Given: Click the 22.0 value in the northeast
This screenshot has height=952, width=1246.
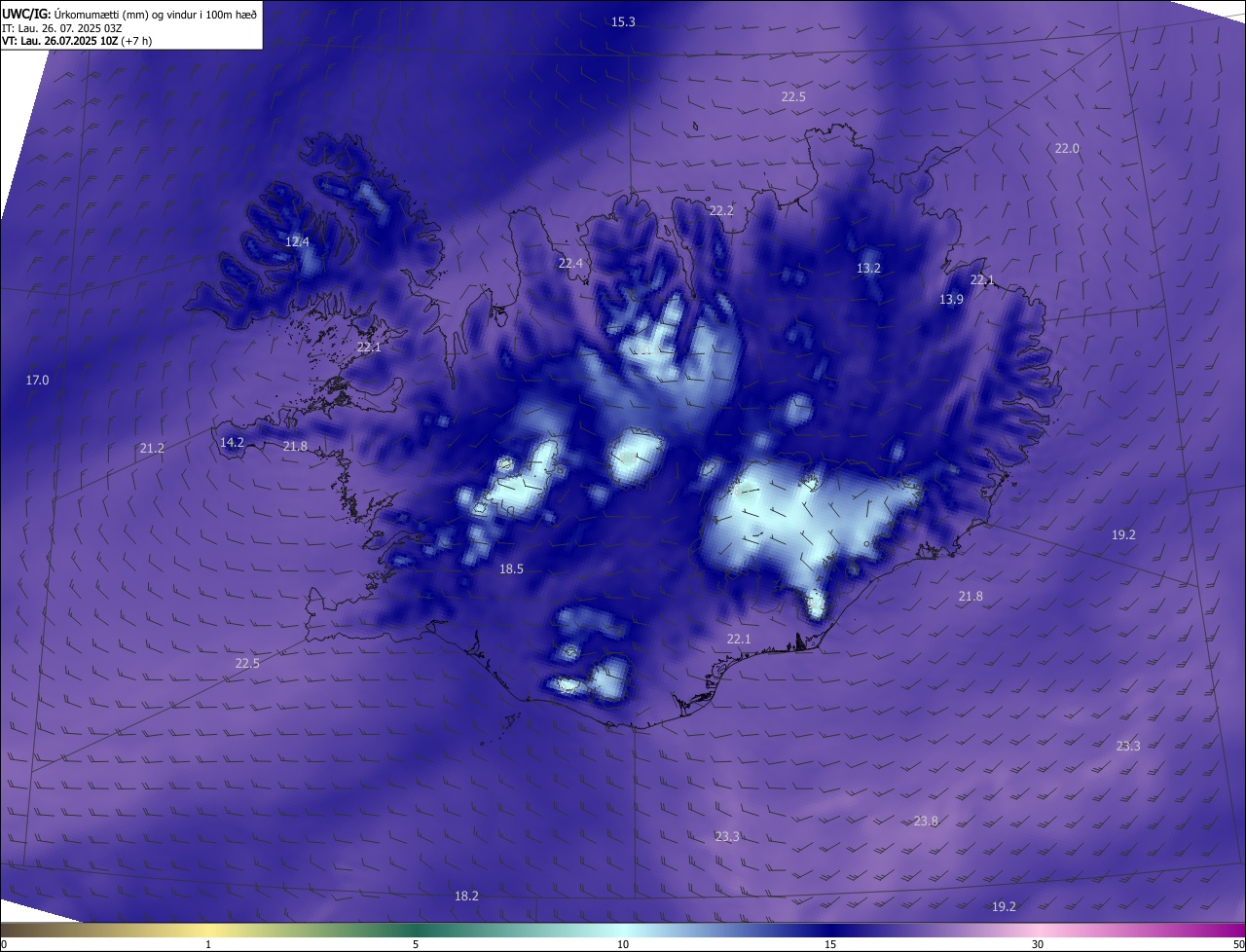Looking at the screenshot, I should pos(1067,148).
